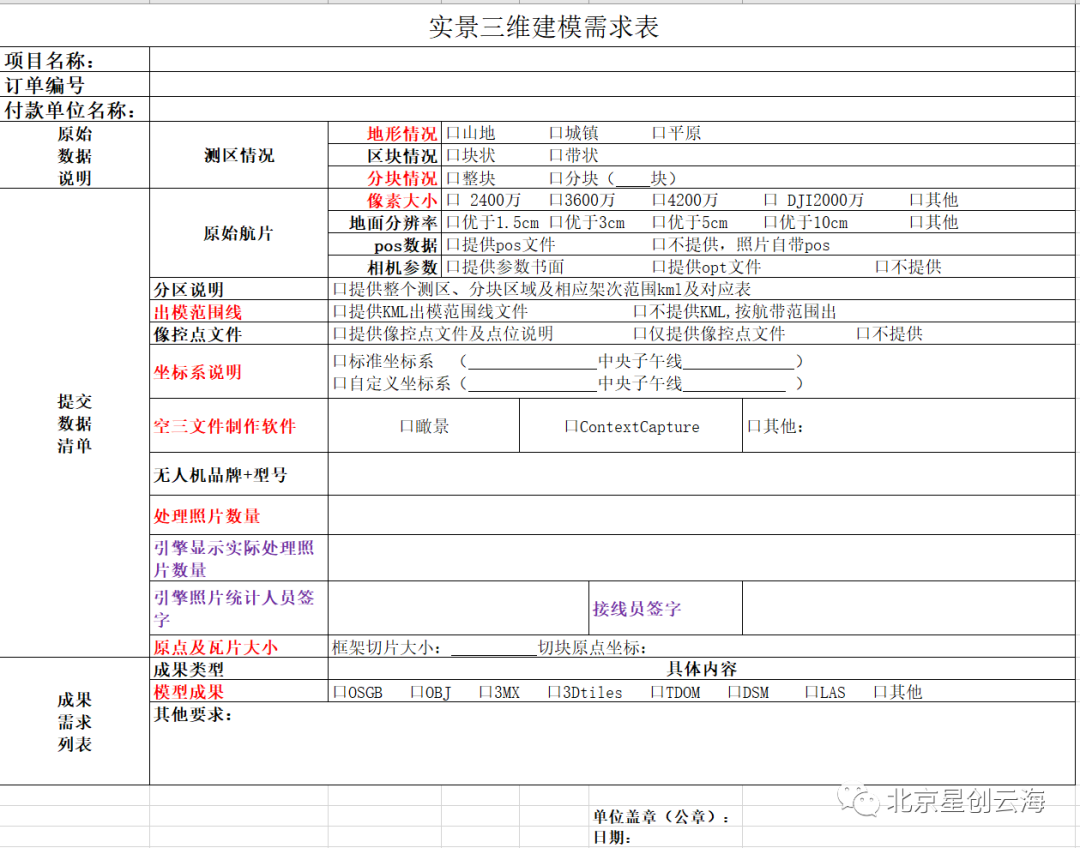Viewport: 1080px width, 848px height.
Task: Click the blank inside the 分块 parentheses
Action: 633,180
